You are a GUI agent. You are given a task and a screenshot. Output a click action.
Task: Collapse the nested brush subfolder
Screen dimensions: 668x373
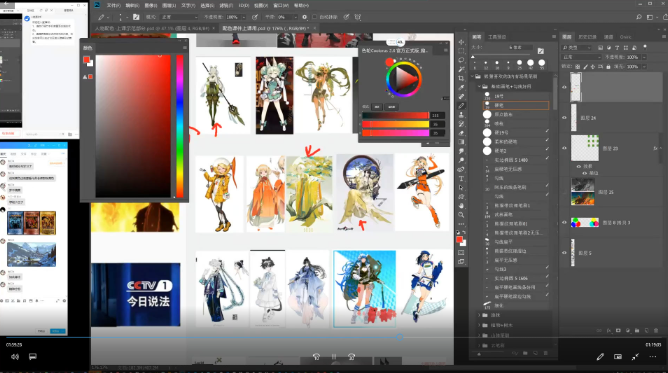pyautogui.click(x=479, y=86)
